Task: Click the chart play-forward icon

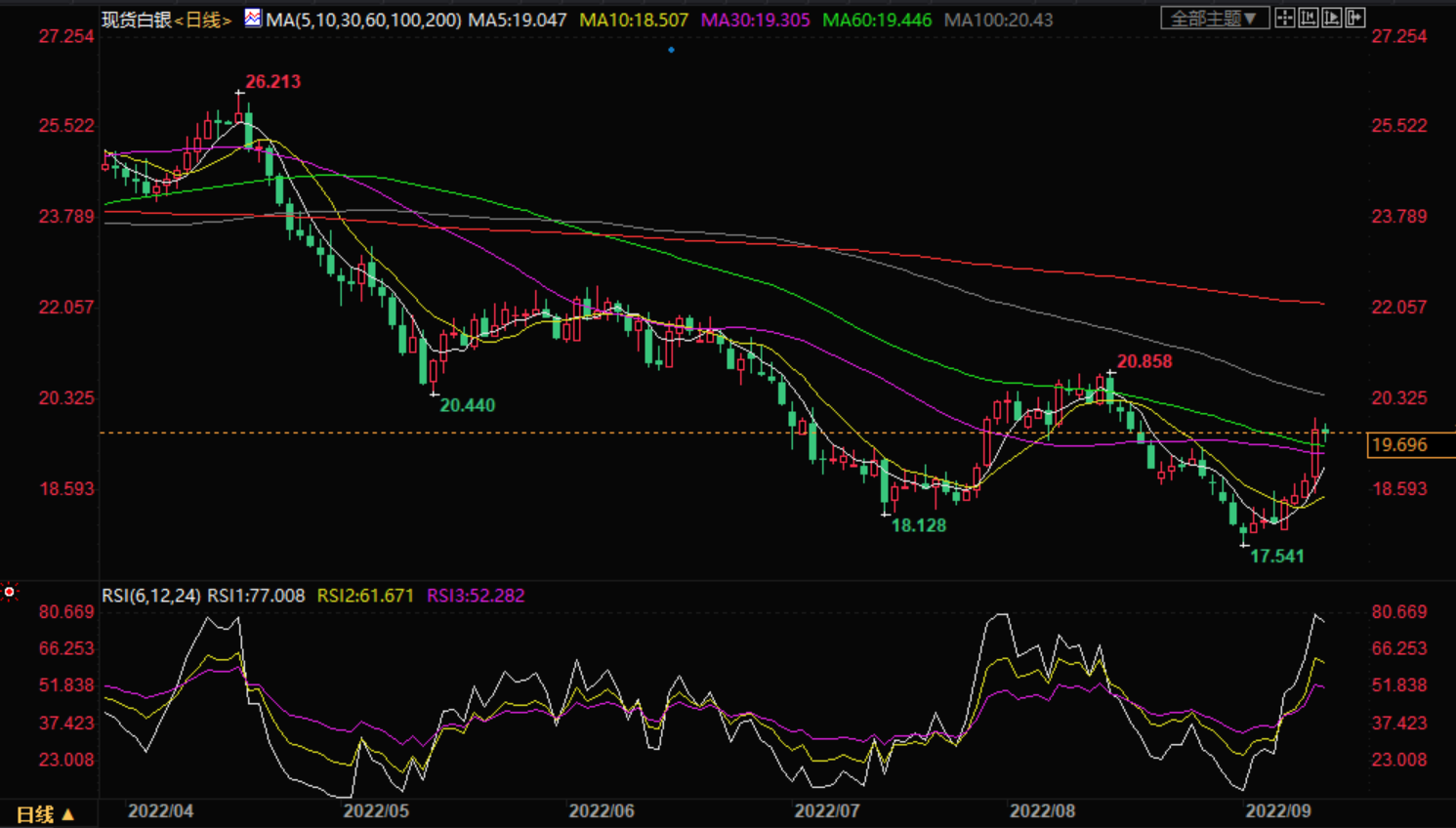Action: [1332, 18]
